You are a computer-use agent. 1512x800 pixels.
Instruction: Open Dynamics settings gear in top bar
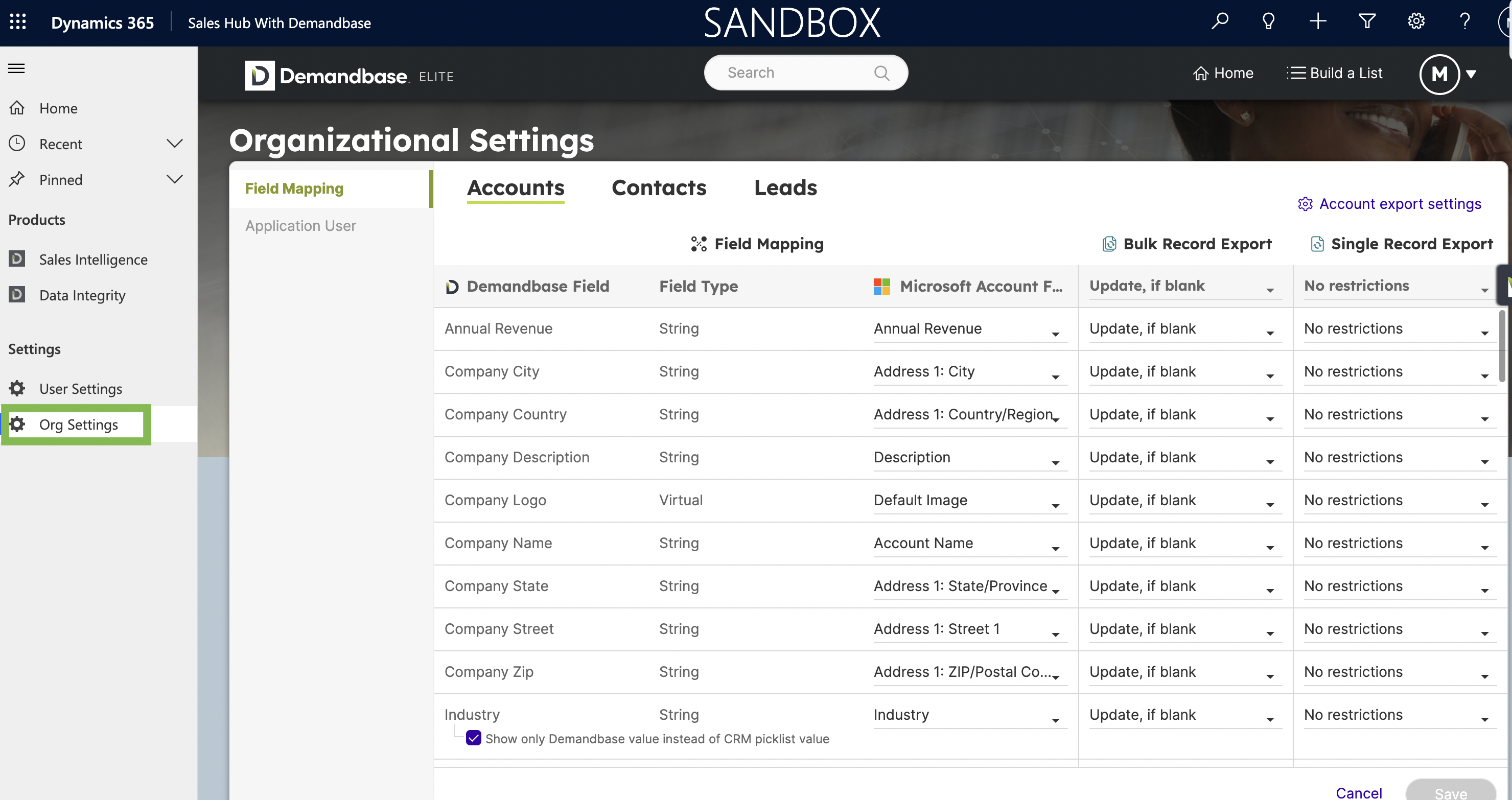coord(1416,22)
